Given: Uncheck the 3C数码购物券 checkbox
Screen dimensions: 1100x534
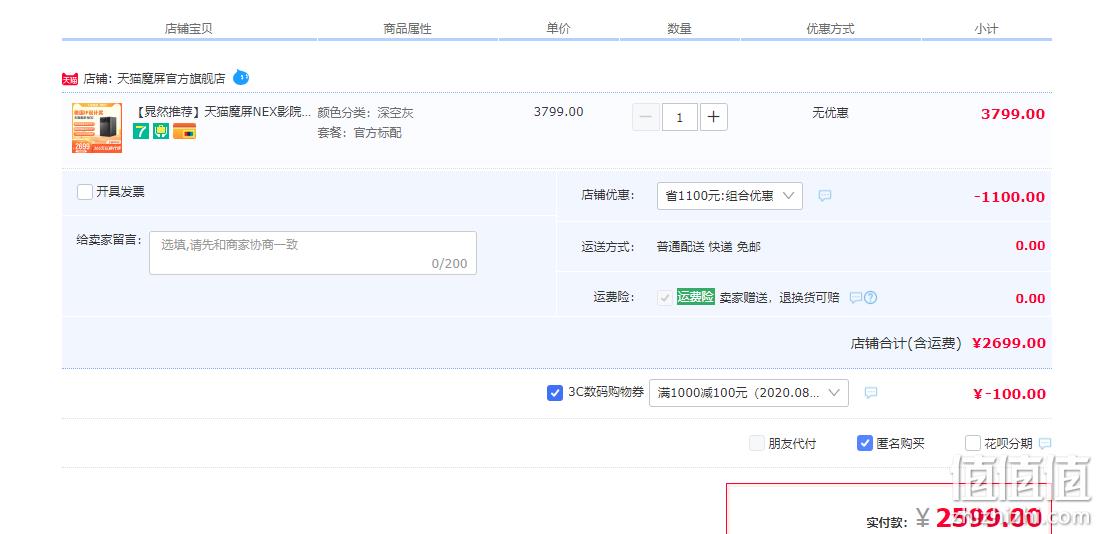Looking at the screenshot, I should [555, 393].
